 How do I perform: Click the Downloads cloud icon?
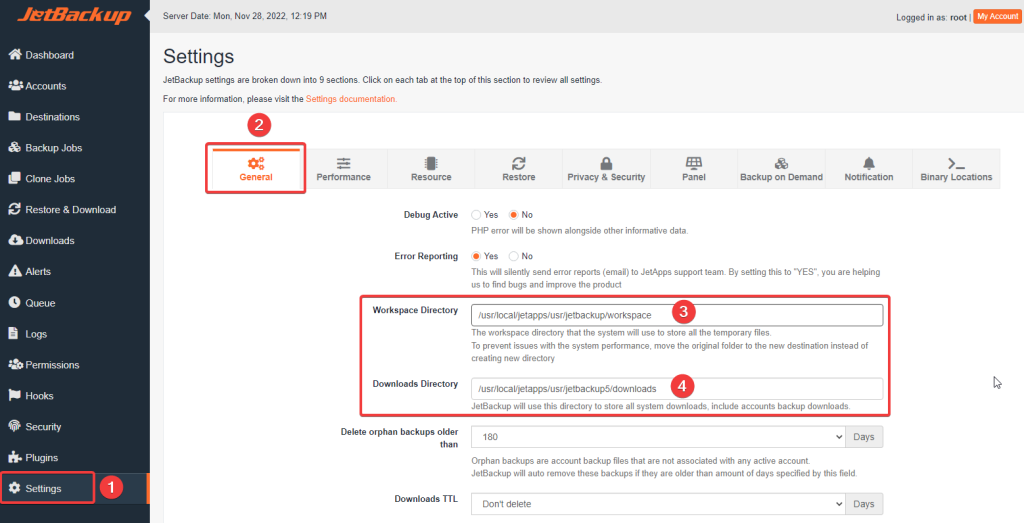16,240
